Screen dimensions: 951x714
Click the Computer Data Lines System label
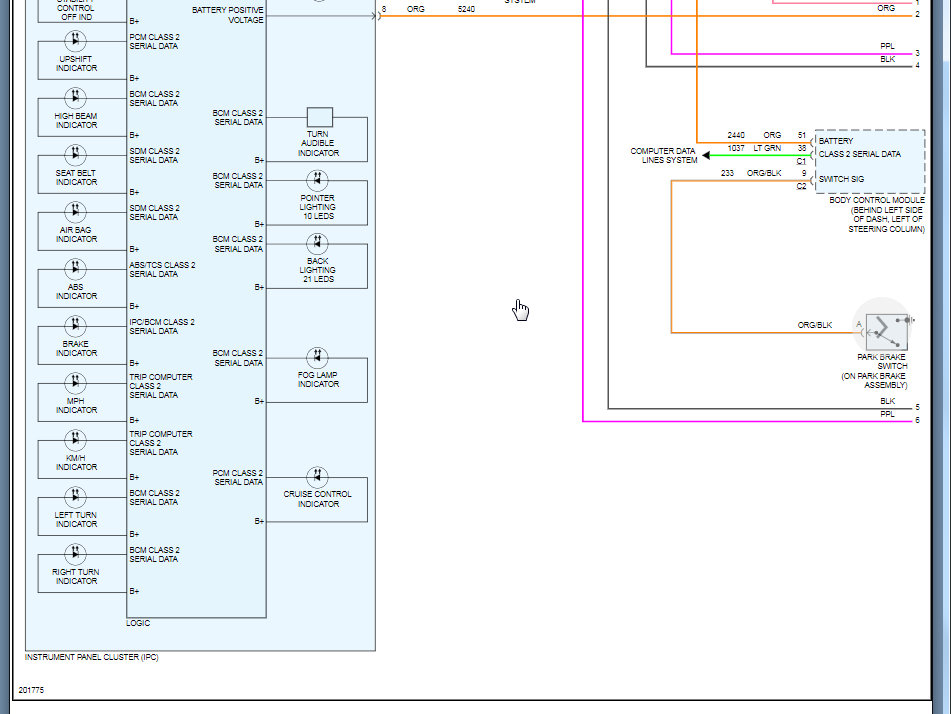point(663,156)
